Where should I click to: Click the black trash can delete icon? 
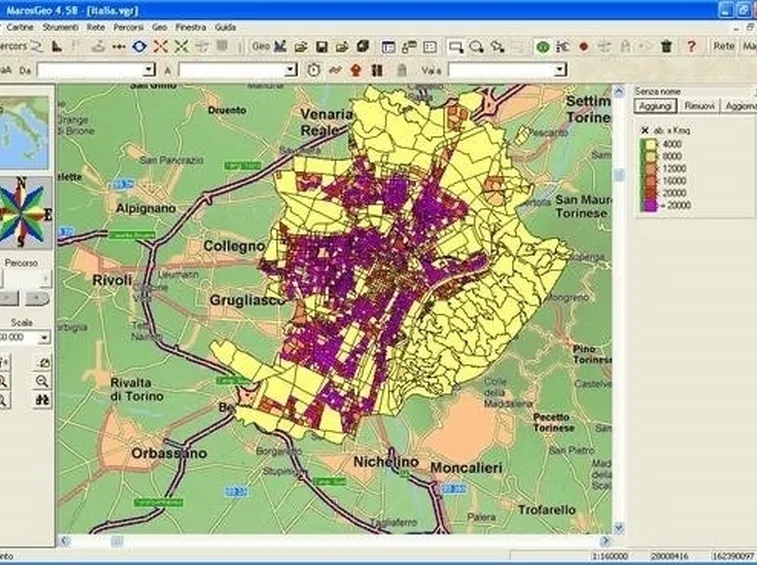click(x=667, y=46)
